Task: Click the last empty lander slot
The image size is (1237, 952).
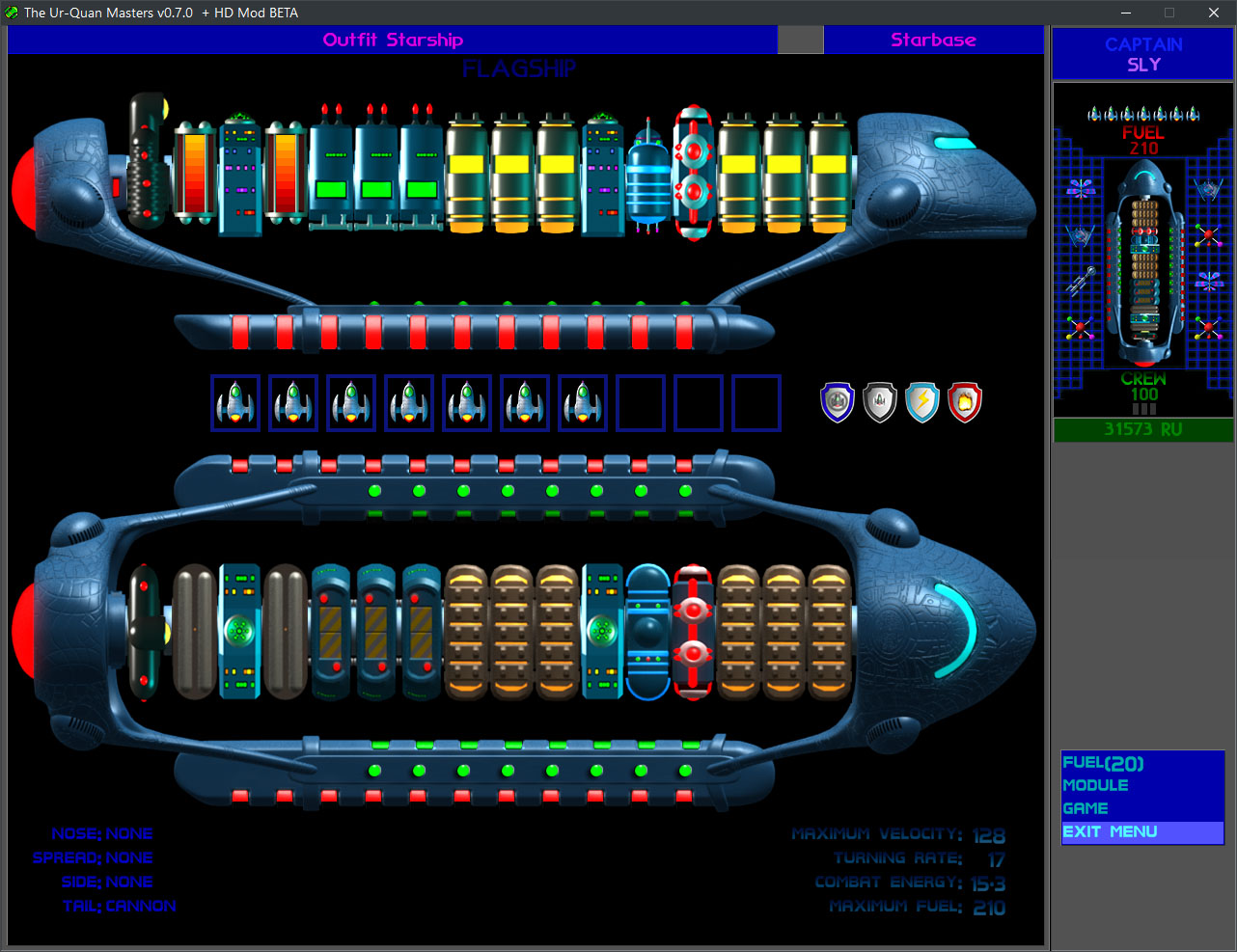Action: pos(756,402)
